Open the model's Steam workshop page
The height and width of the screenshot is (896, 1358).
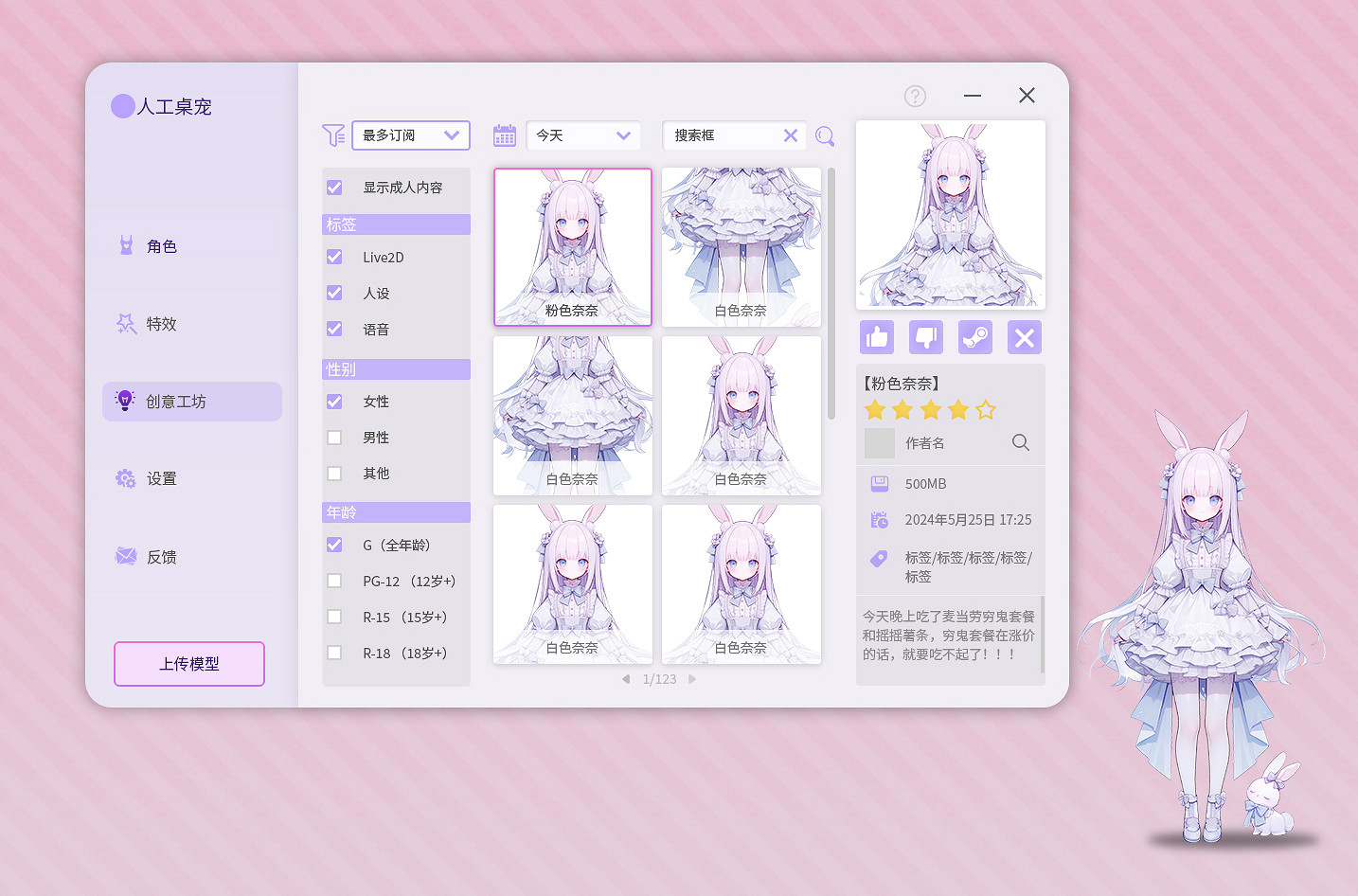[x=974, y=336]
